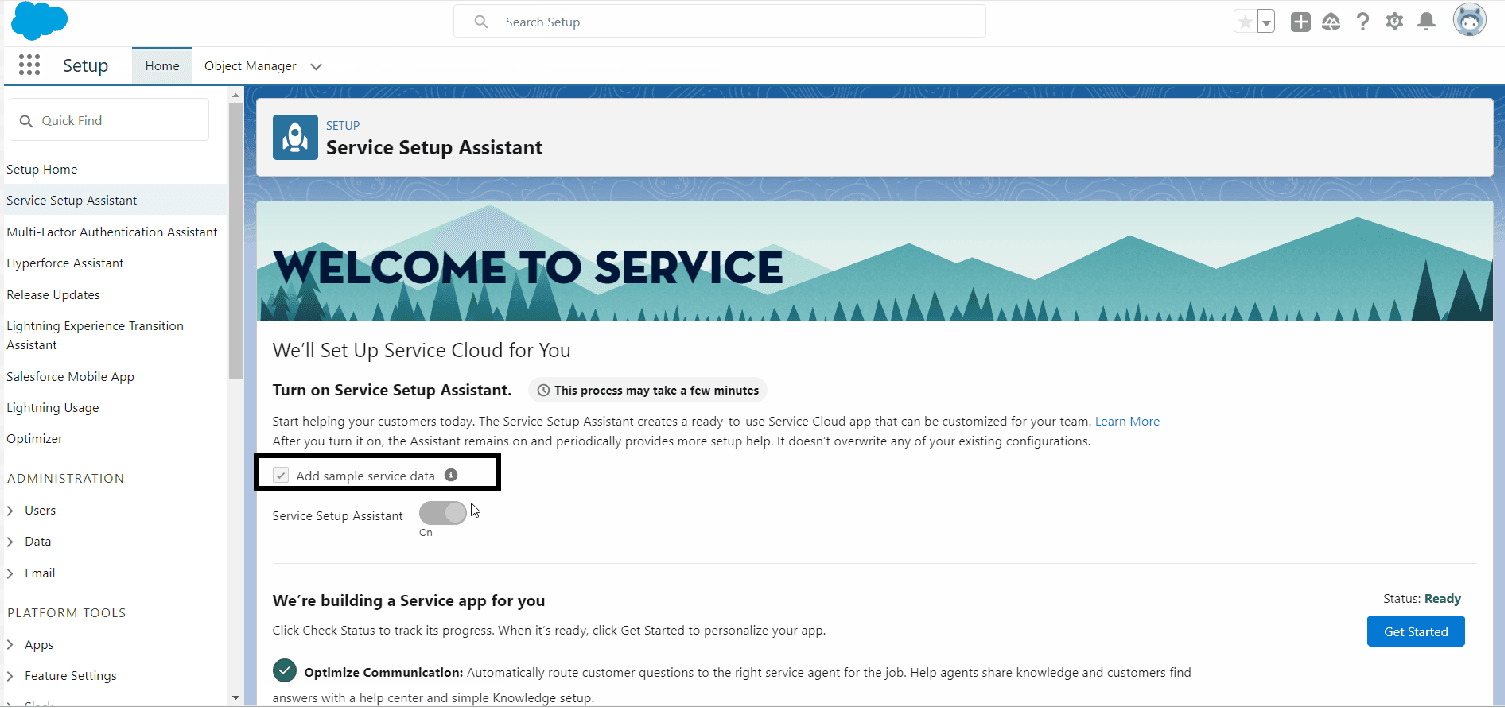Open the user avatar profile menu
This screenshot has width=1505, height=708.
coord(1470,21)
